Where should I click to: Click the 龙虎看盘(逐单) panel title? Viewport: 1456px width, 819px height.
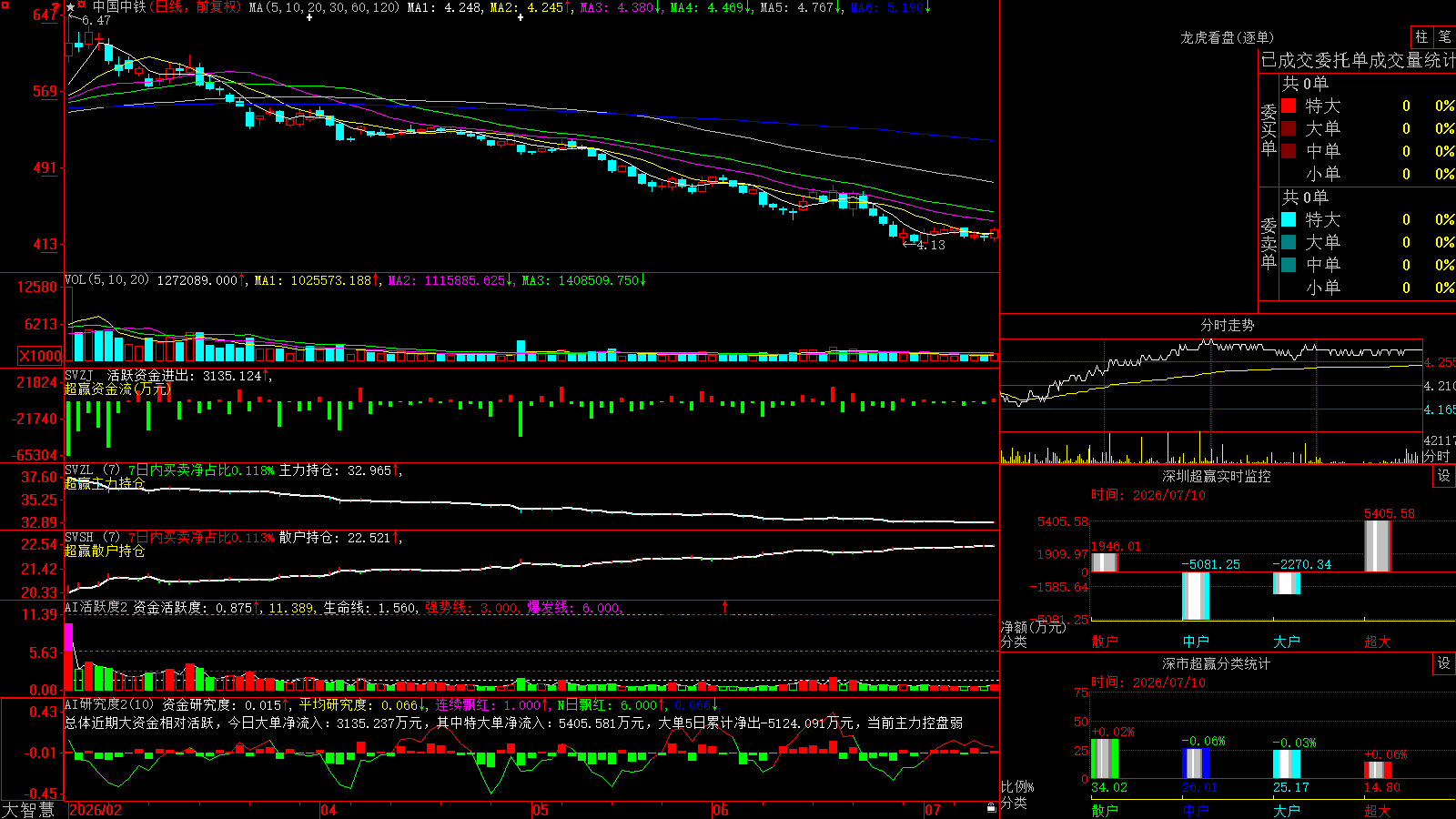point(1227,37)
